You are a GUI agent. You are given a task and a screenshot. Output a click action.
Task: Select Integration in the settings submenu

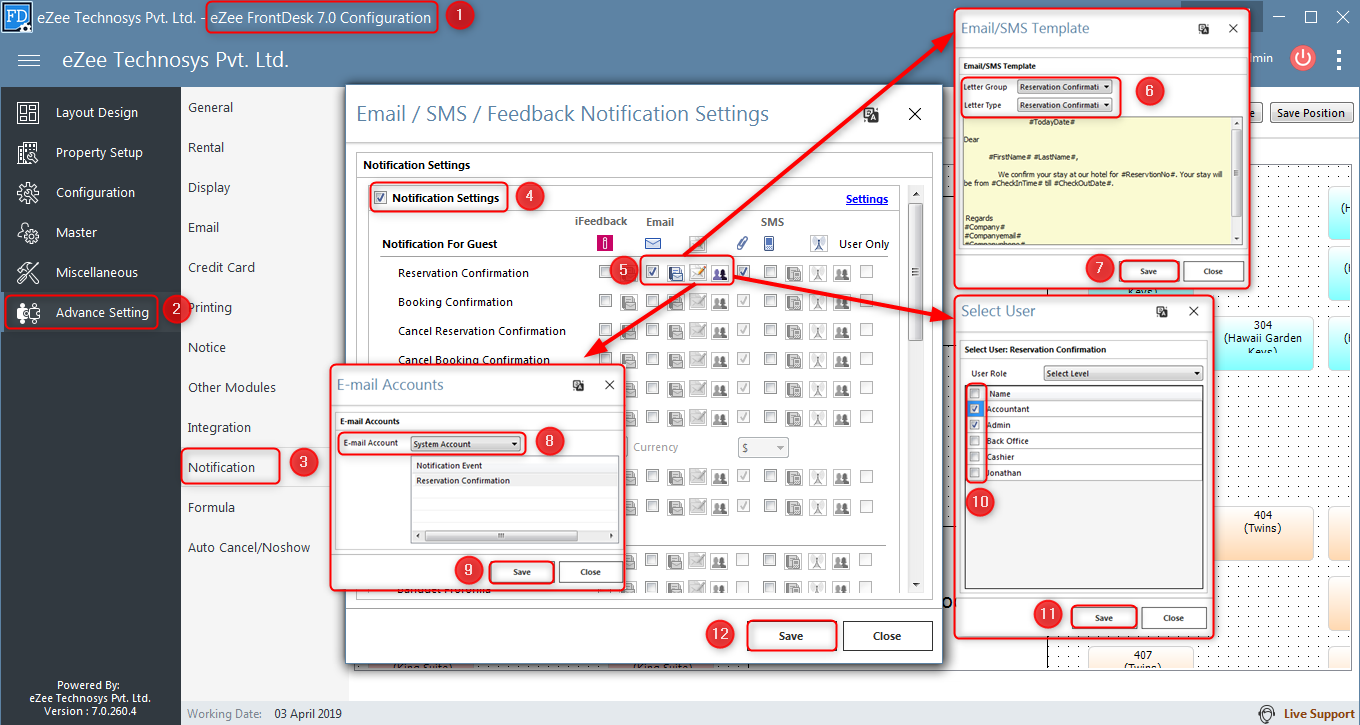click(219, 427)
